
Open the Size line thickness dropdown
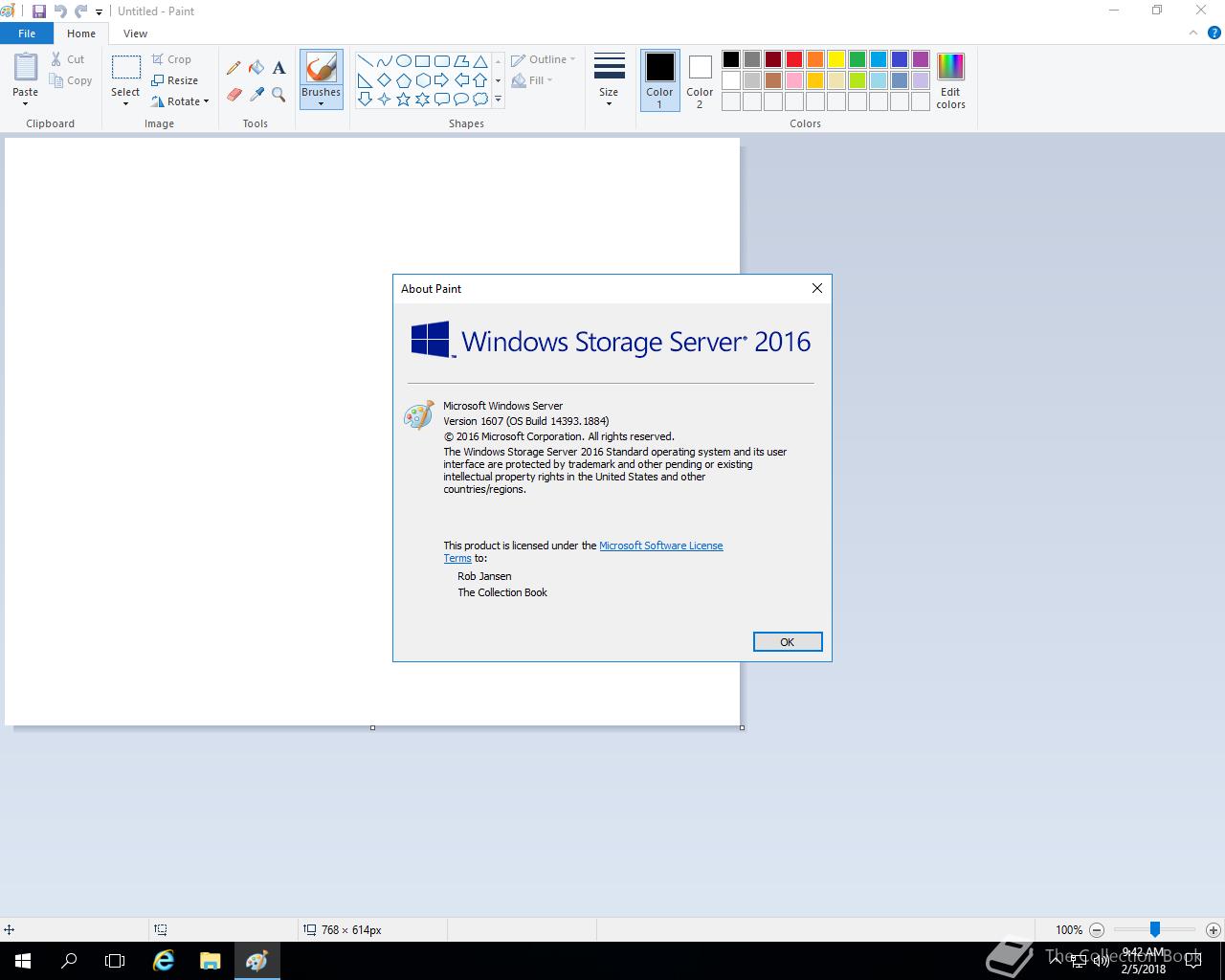[x=609, y=80]
